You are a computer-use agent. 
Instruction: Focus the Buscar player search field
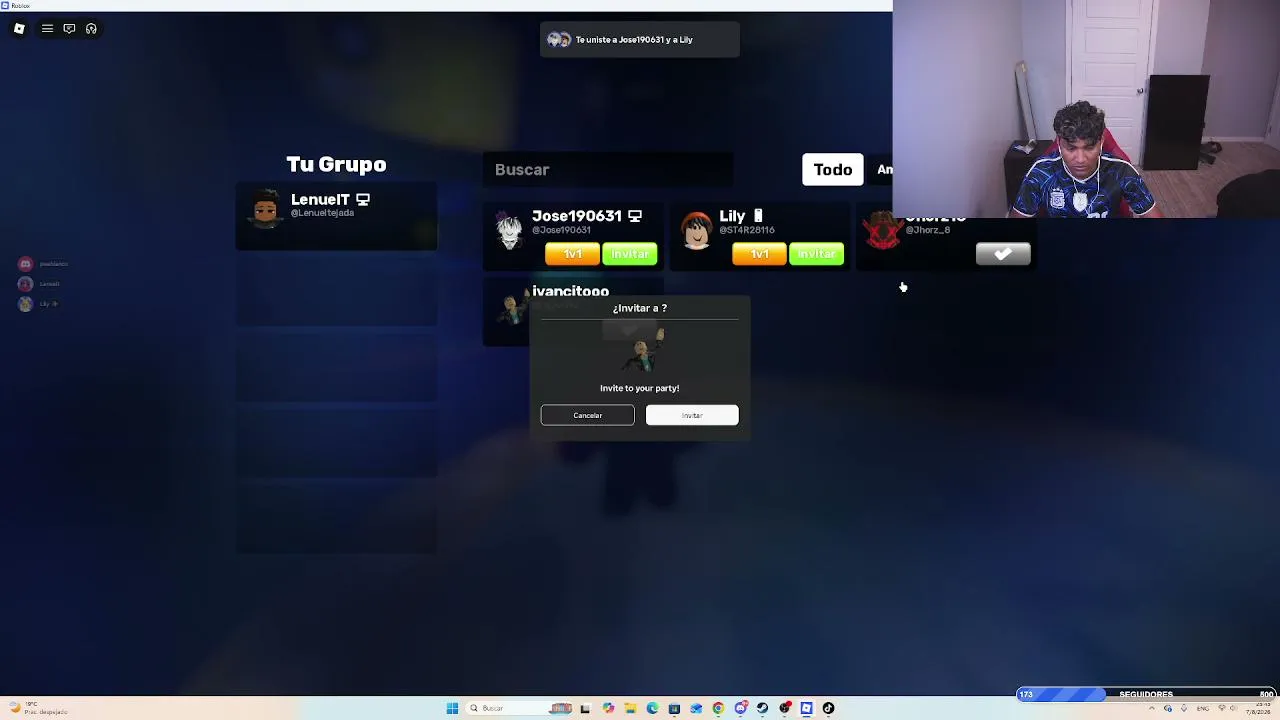pos(608,170)
